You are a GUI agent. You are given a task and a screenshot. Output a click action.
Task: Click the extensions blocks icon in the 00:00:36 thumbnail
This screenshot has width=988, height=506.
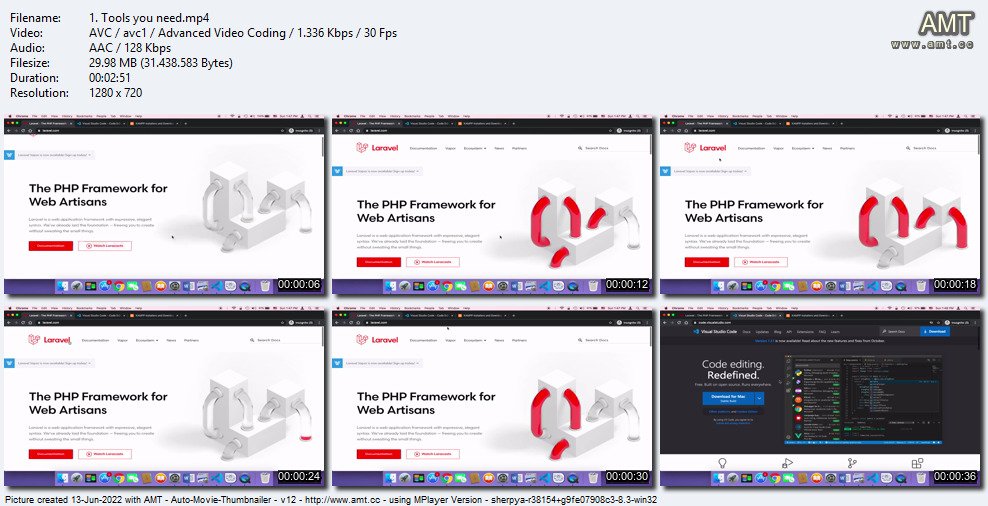point(917,463)
